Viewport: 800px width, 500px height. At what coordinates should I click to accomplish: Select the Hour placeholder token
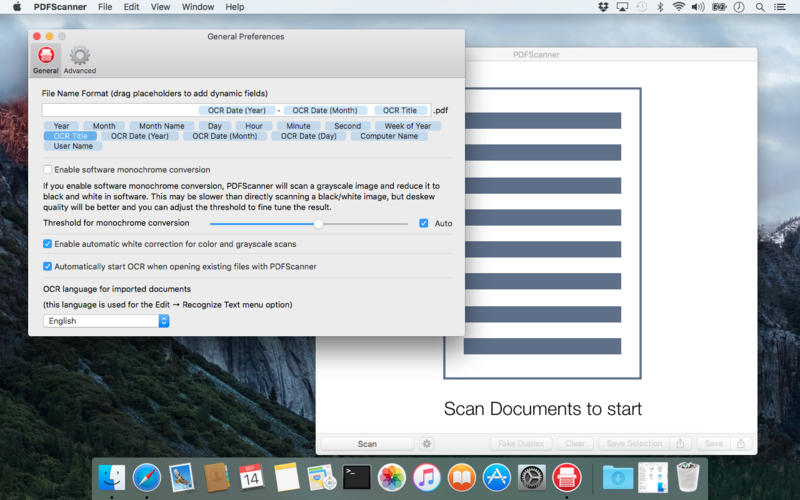254,126
